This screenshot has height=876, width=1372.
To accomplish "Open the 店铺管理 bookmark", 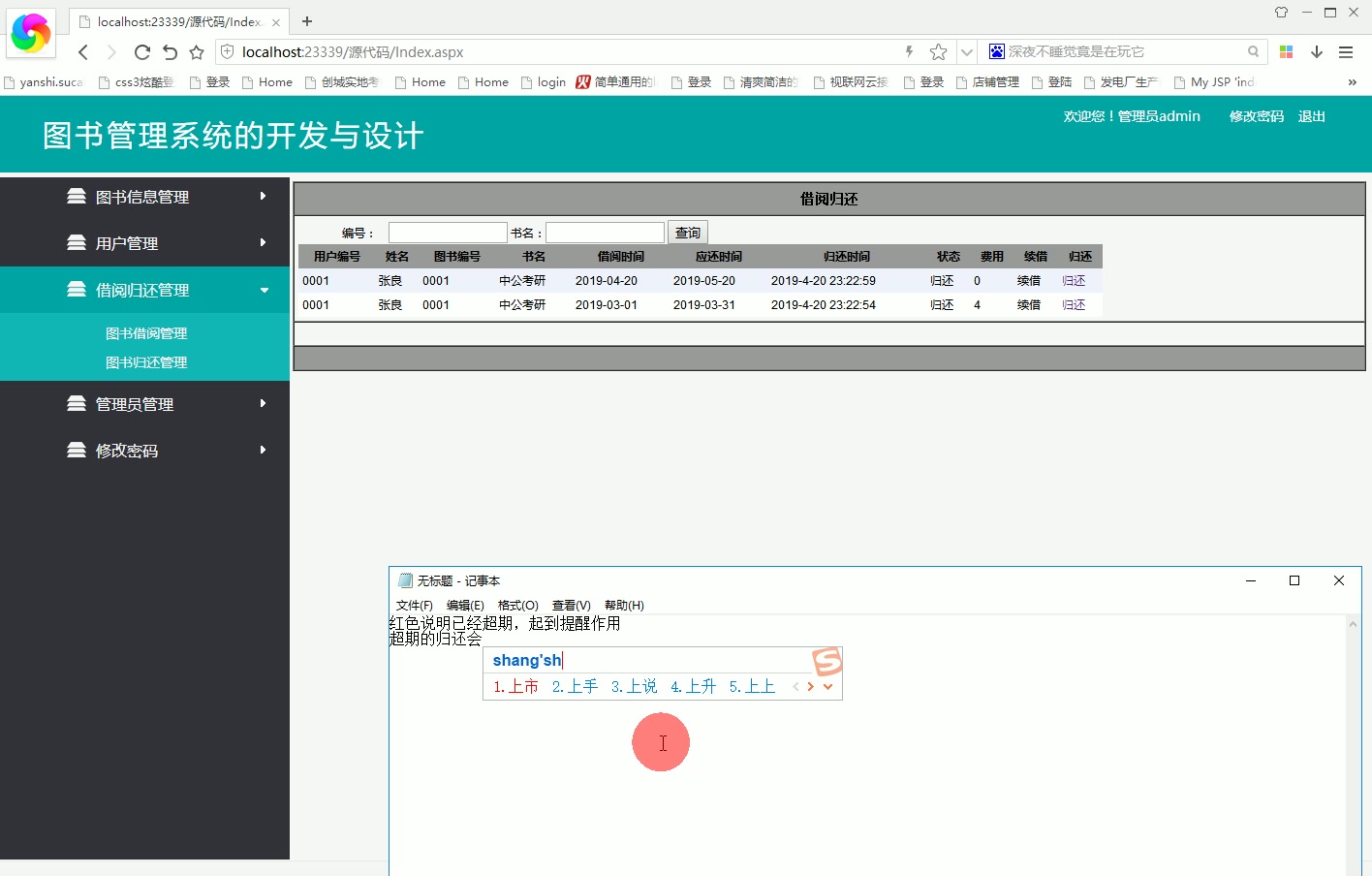I will click(987, 82).
